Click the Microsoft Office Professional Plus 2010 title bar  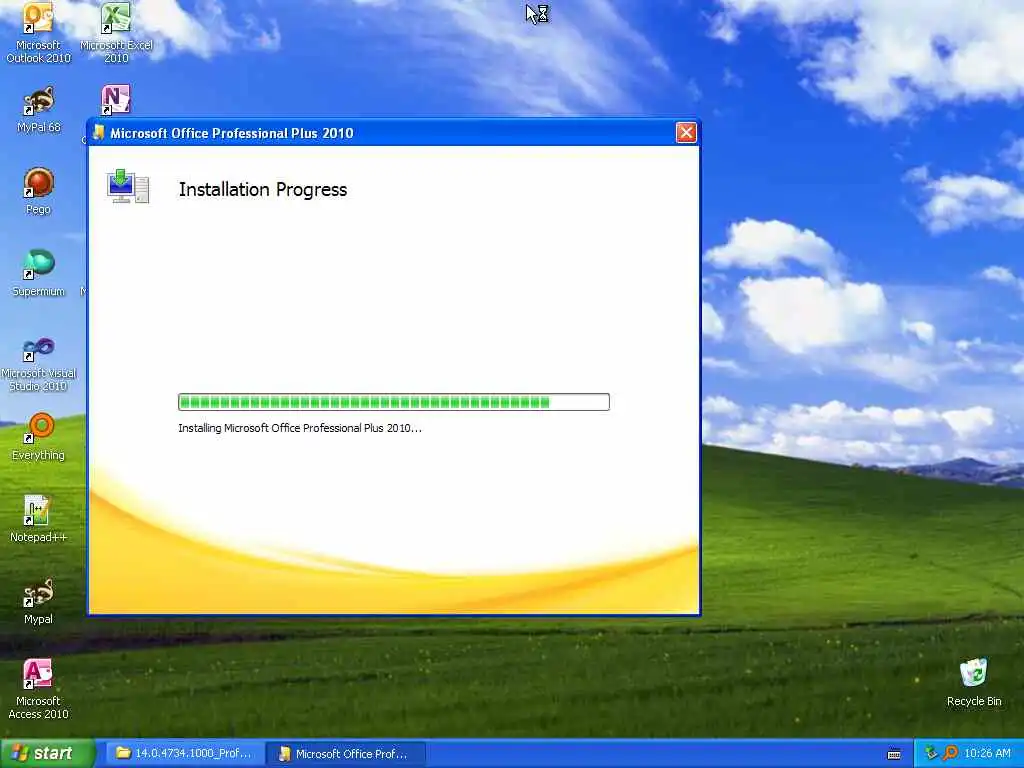[394, 133]
